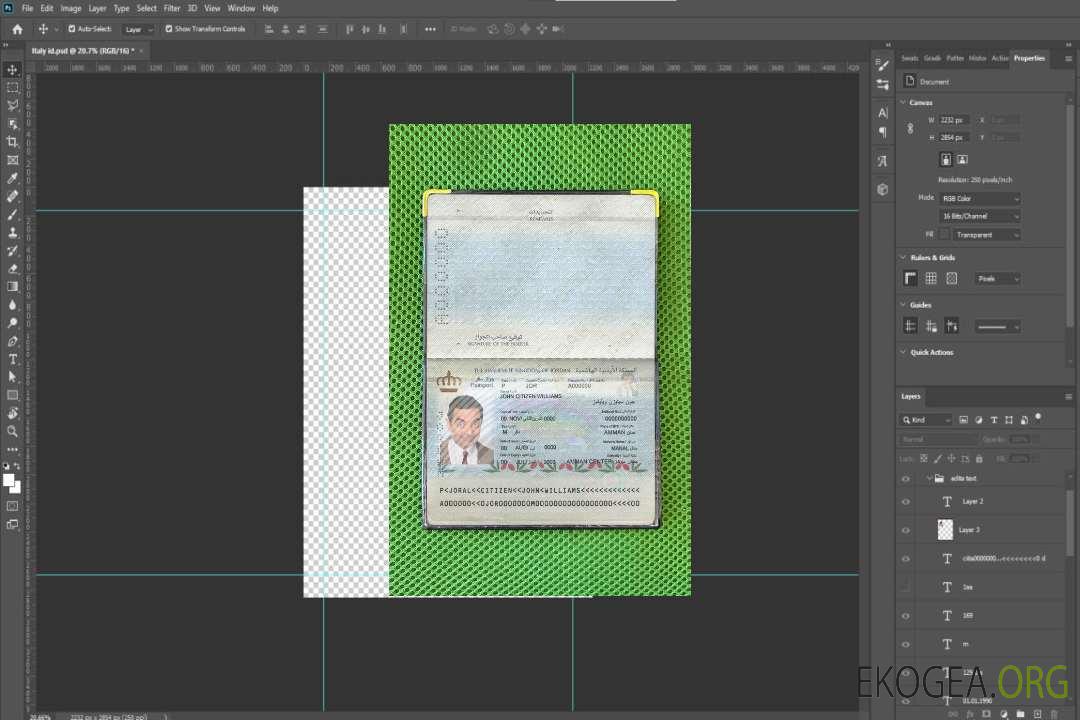
Task: Click the more options ellipsis in options bar
Action: click(430, 30)
